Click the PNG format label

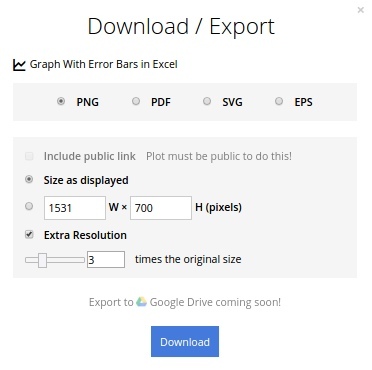tap(87, 102)
